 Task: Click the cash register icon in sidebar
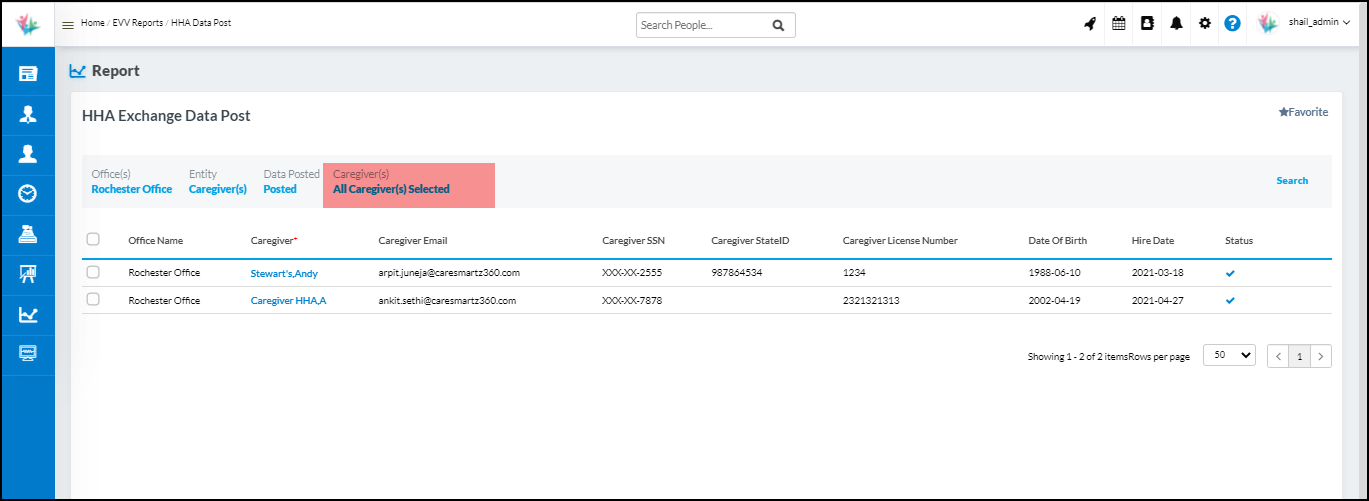(28, 234)
